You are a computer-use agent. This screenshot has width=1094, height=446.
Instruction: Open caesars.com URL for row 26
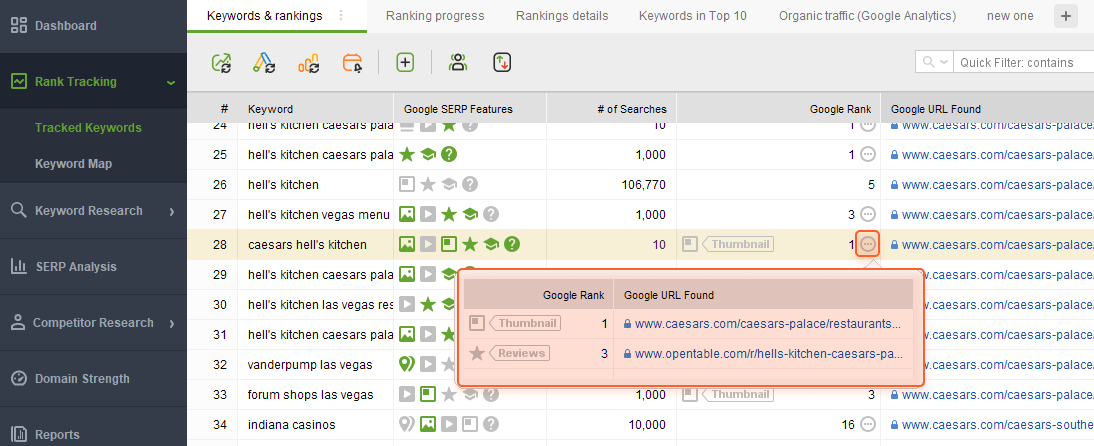[x=998, y=185]
